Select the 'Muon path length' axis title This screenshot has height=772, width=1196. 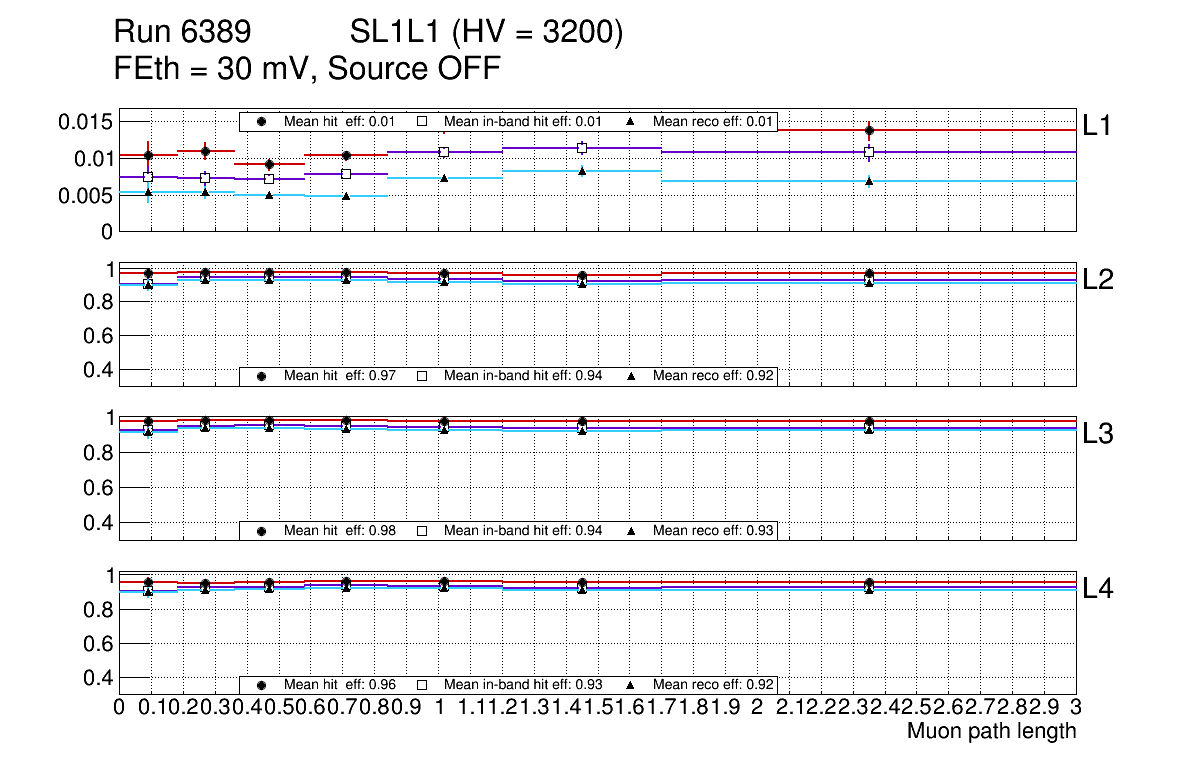pyautogui.click(x=991, y=731)
